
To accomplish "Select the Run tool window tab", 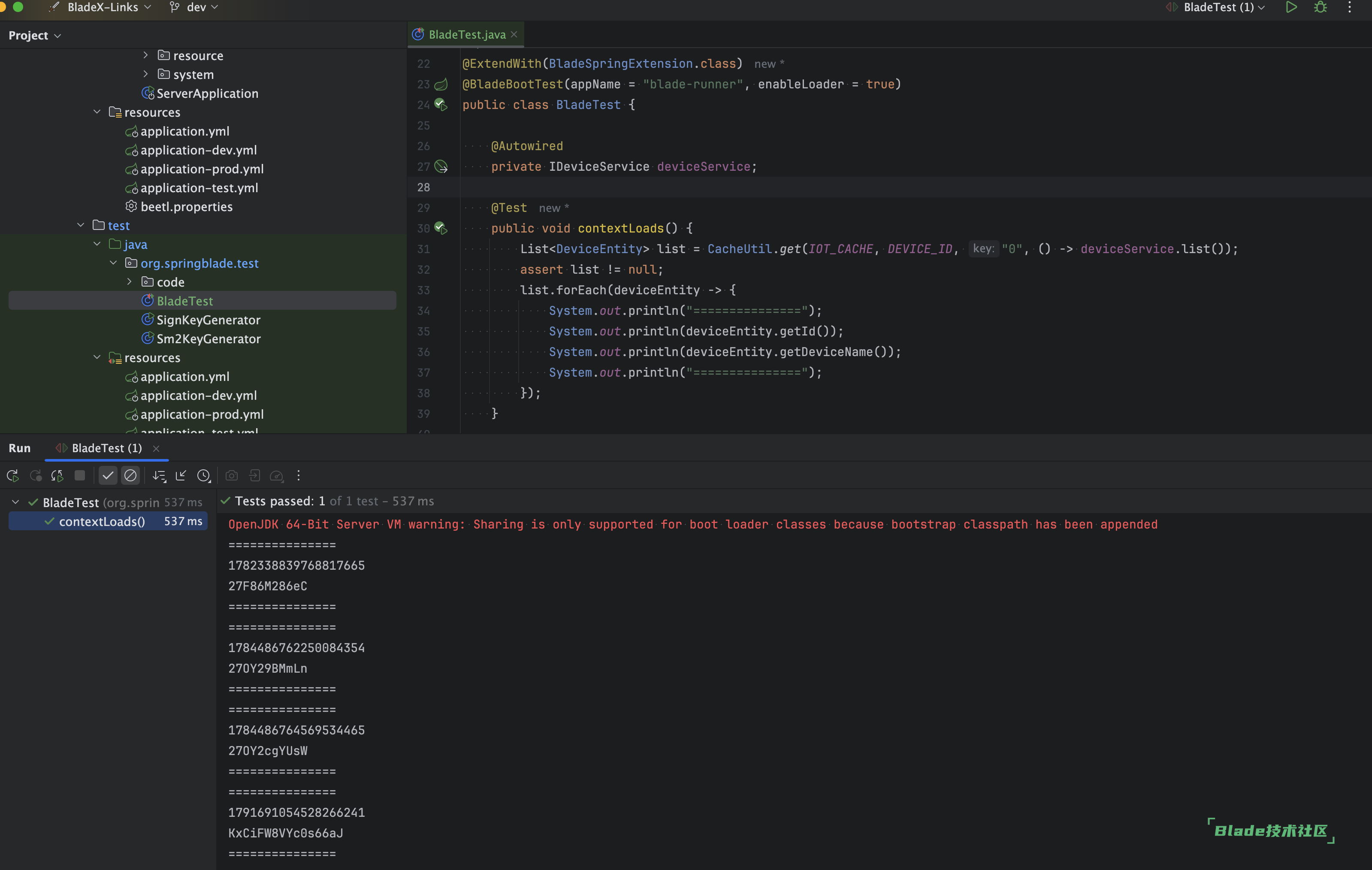I will 19,448.
